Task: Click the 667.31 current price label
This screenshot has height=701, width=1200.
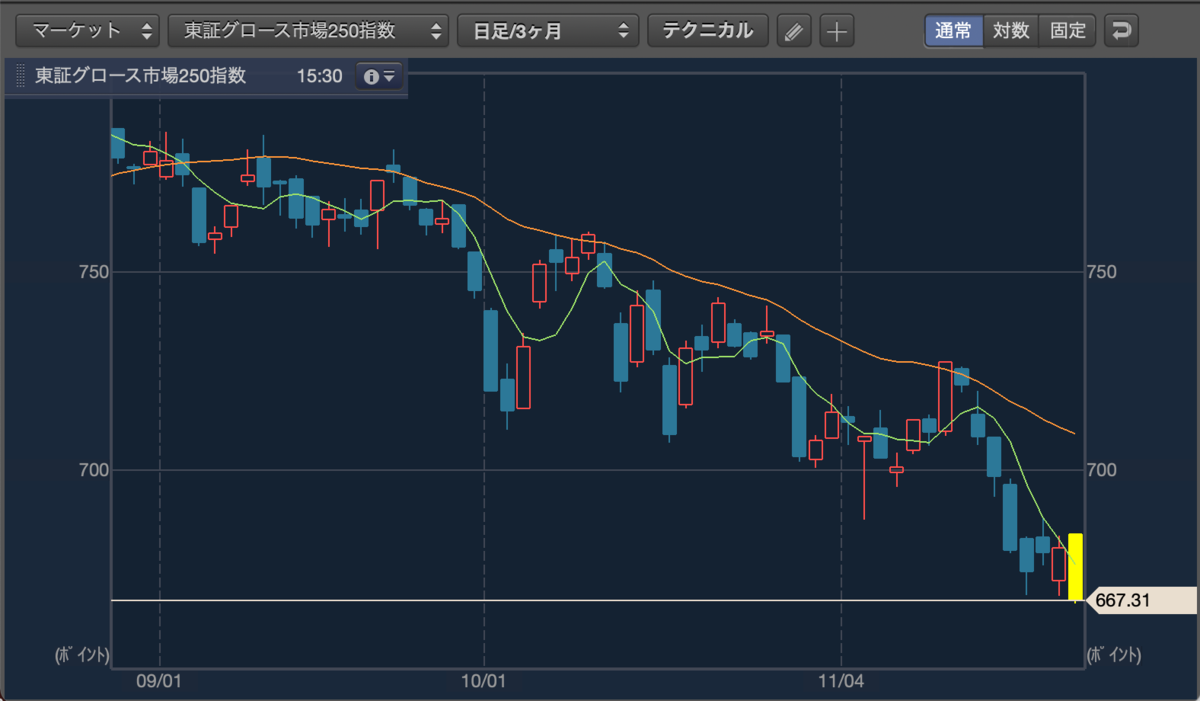Action: [1140, 600]
